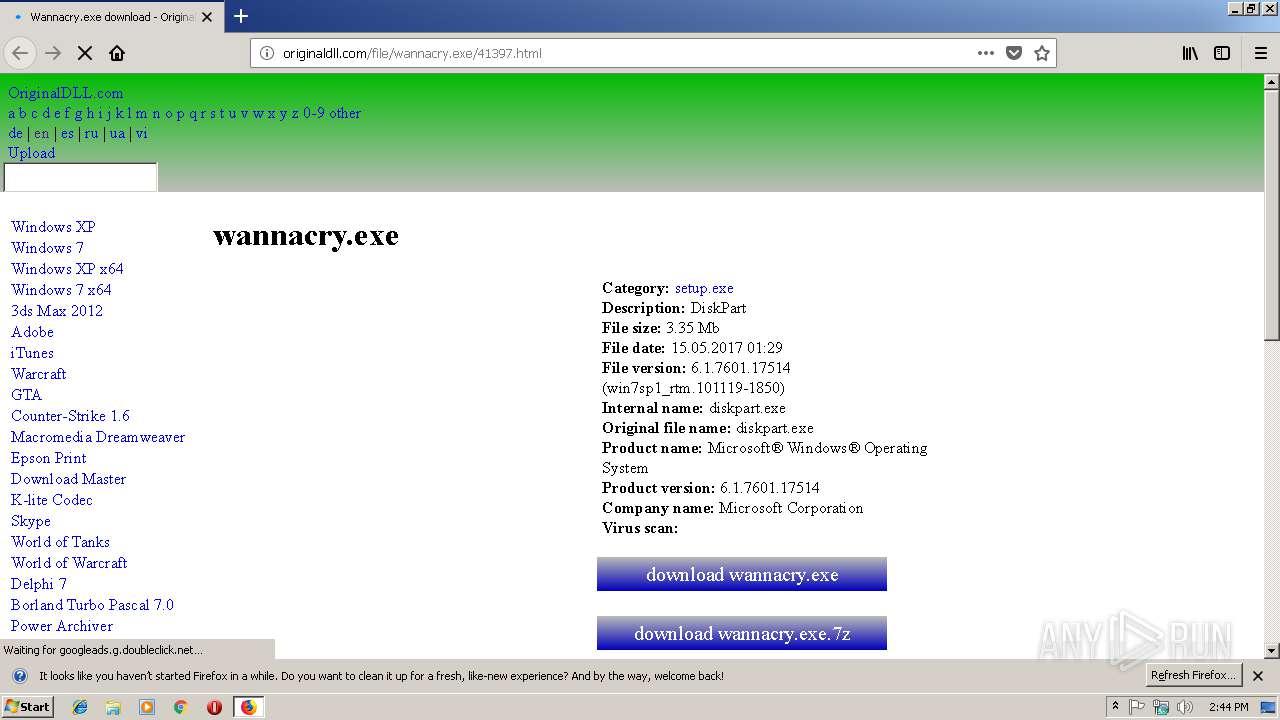1280x720 pixels.
Task: Open the Opera taskbar icon
Action: point(214,707)
